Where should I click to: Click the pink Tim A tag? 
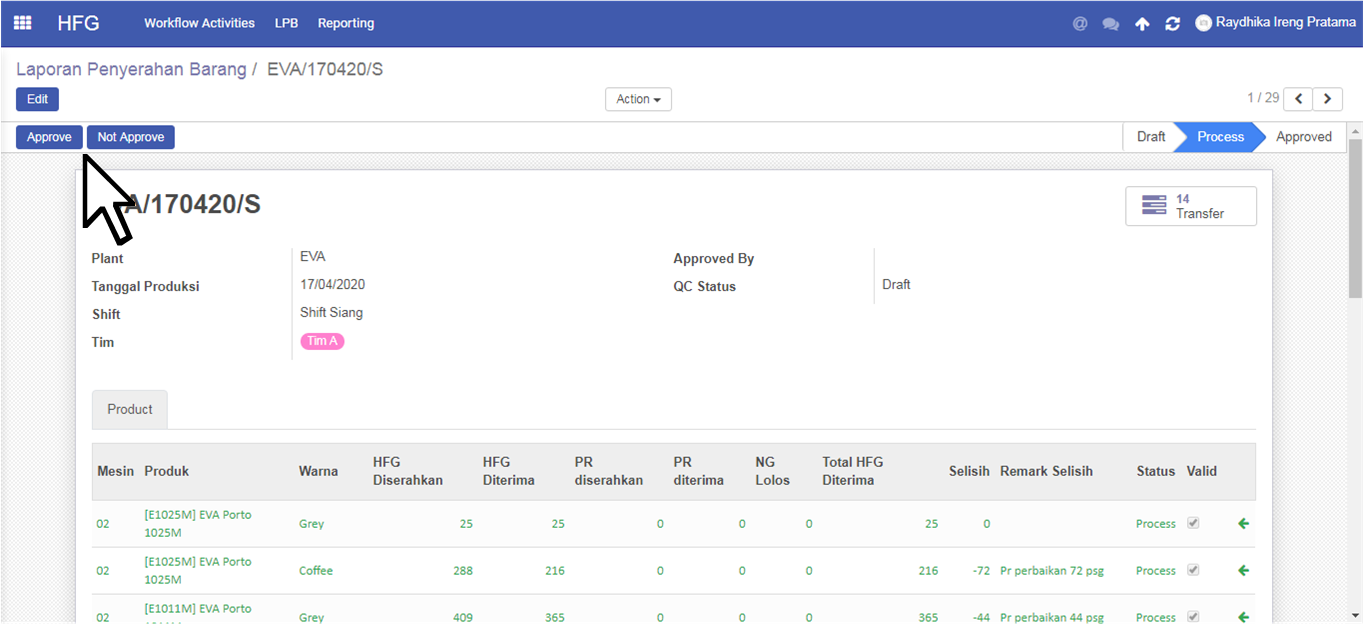click(x=322, y=341)
